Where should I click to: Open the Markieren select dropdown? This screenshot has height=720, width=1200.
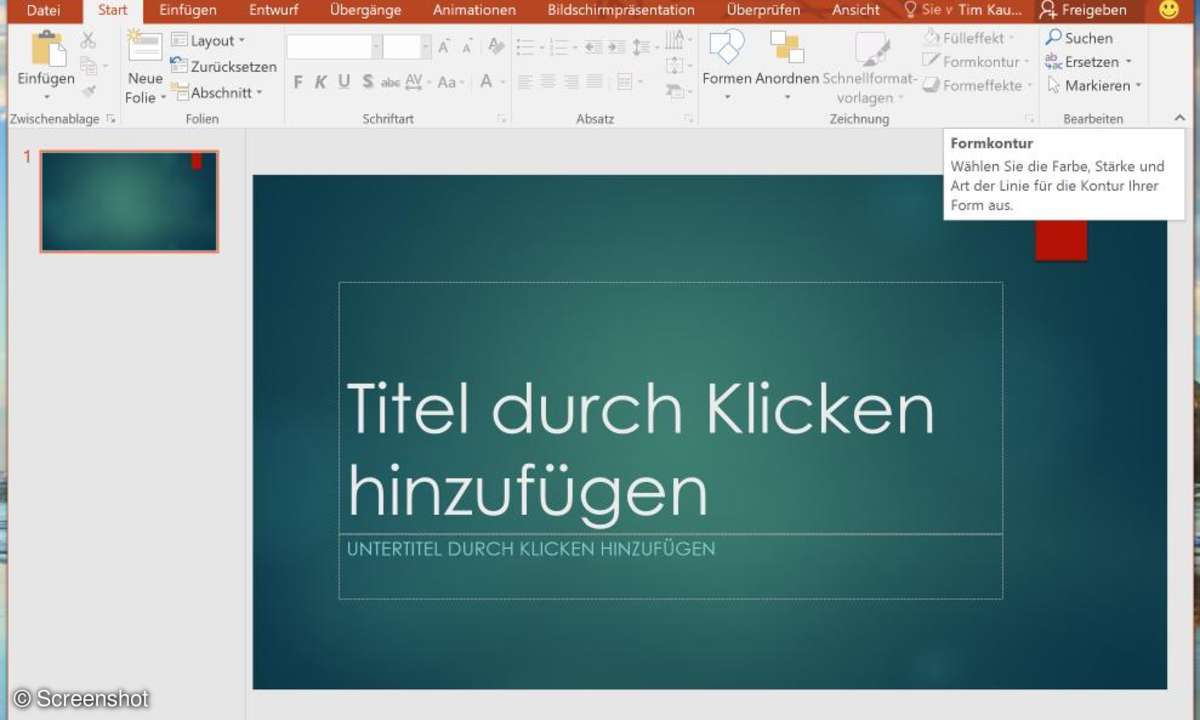pos(1093,86)
